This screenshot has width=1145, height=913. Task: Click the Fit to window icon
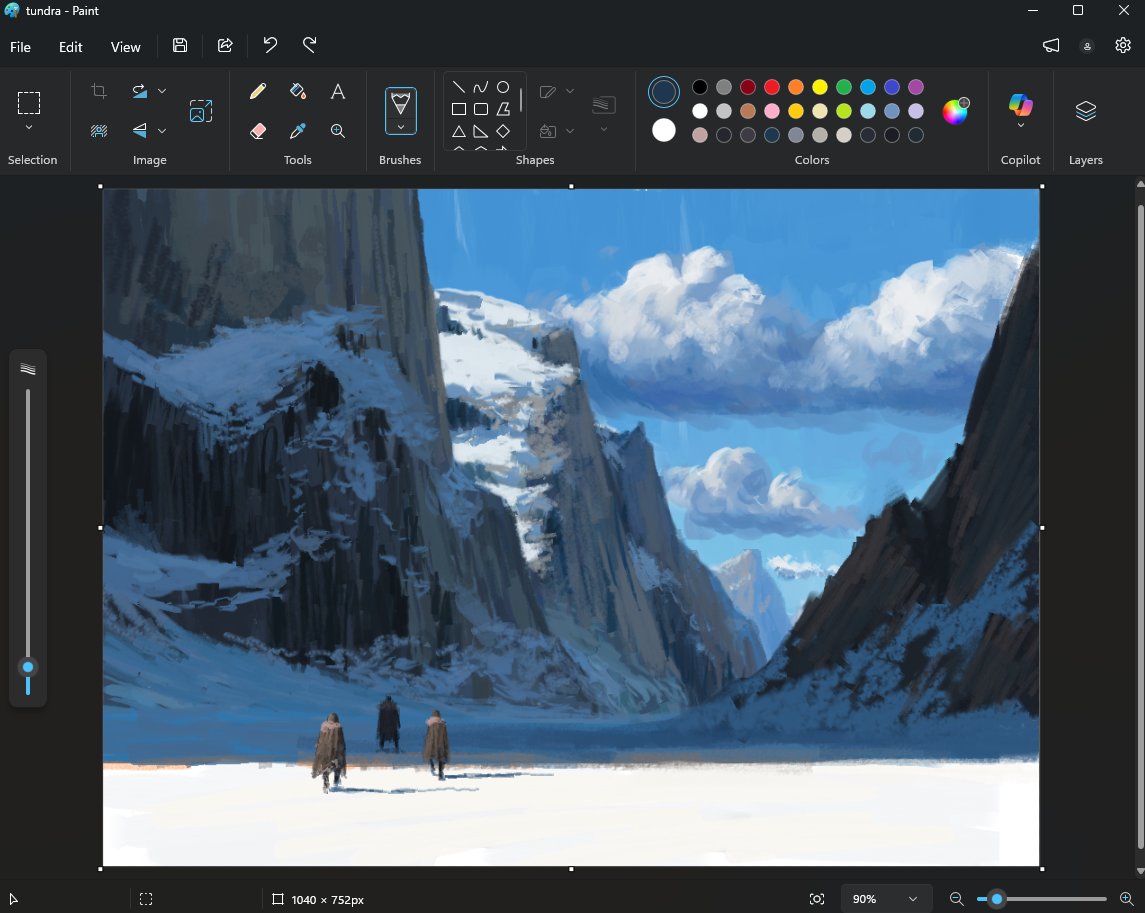tap(817, 899)
